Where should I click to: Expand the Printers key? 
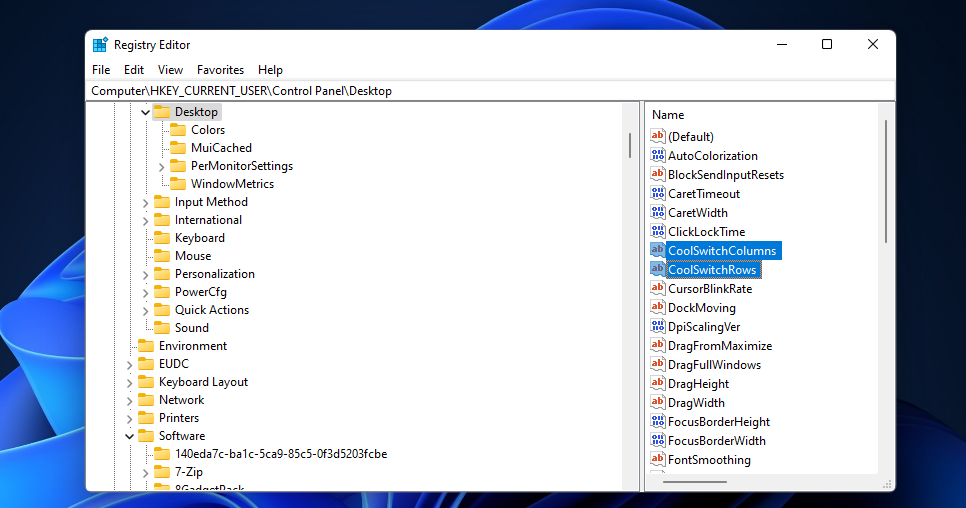tap(129, 418)
